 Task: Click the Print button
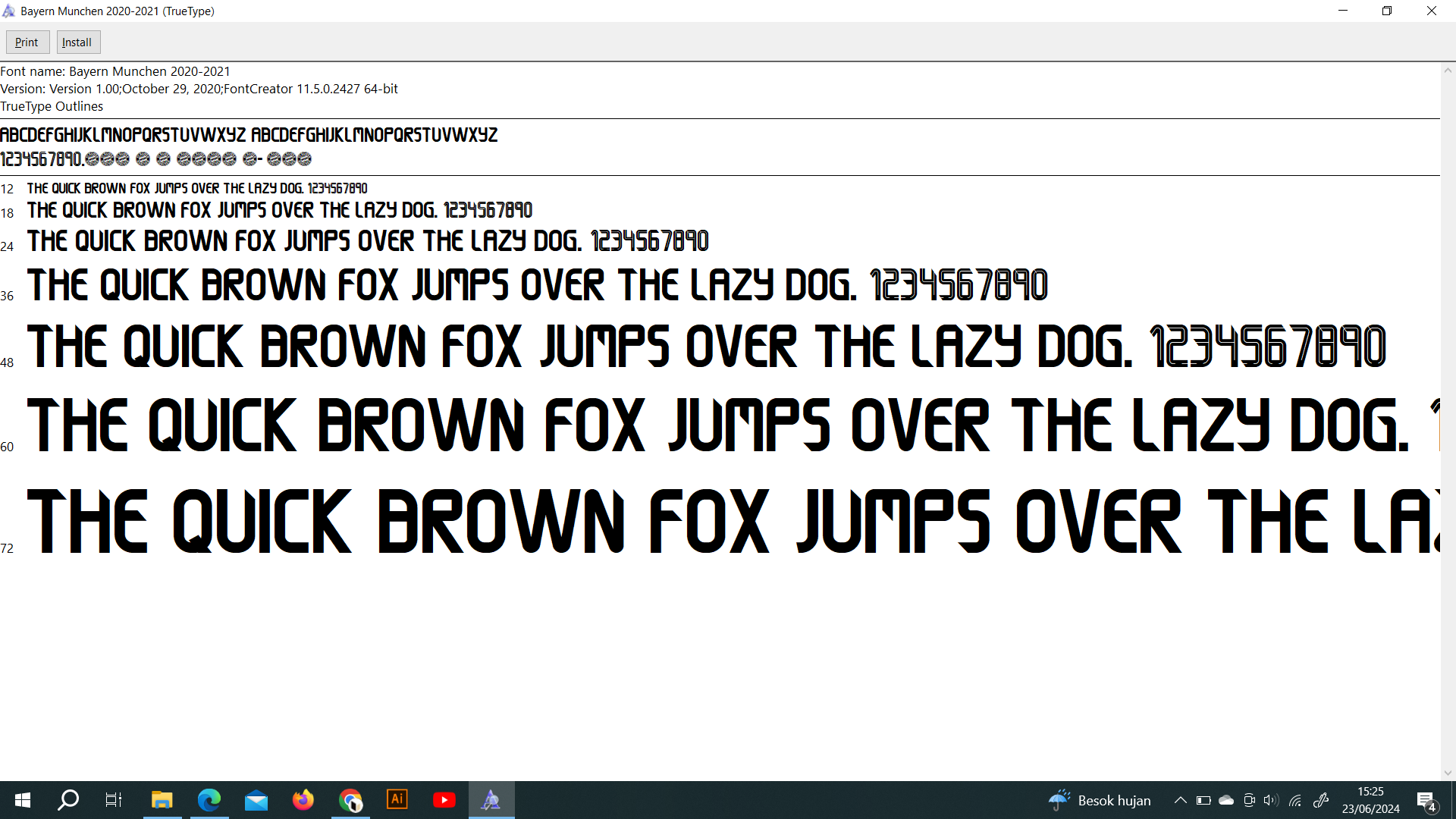(x=27, y=42)
